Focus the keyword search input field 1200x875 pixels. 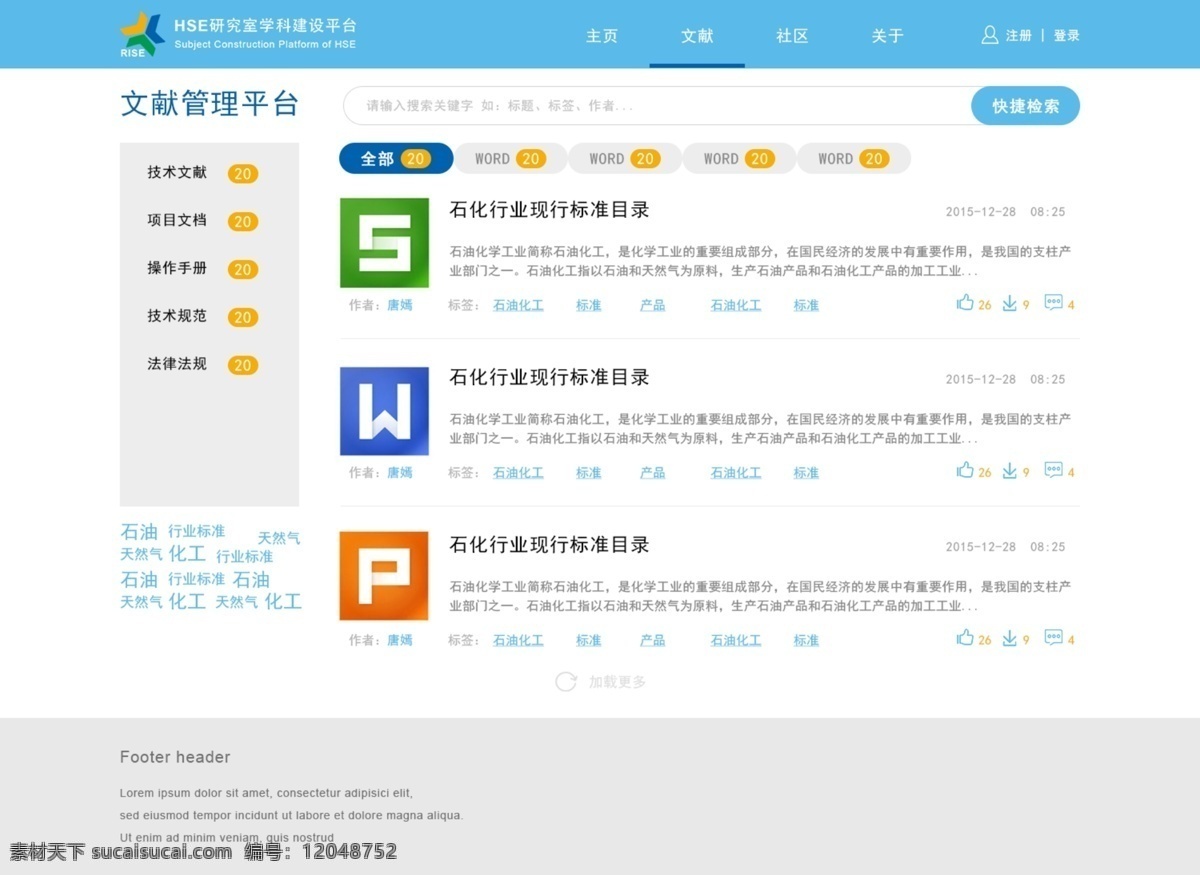(656, 106)
